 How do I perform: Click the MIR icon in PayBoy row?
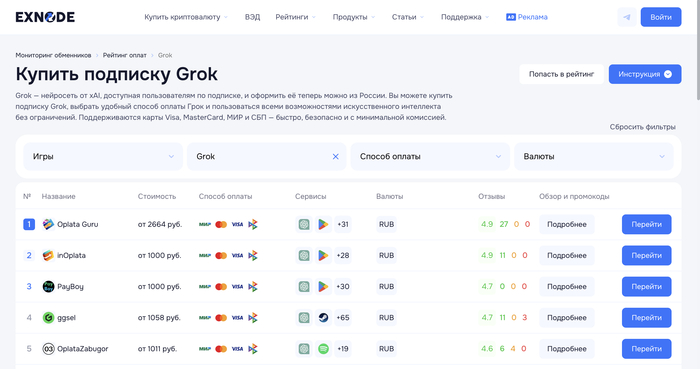(x=205, y=286)
